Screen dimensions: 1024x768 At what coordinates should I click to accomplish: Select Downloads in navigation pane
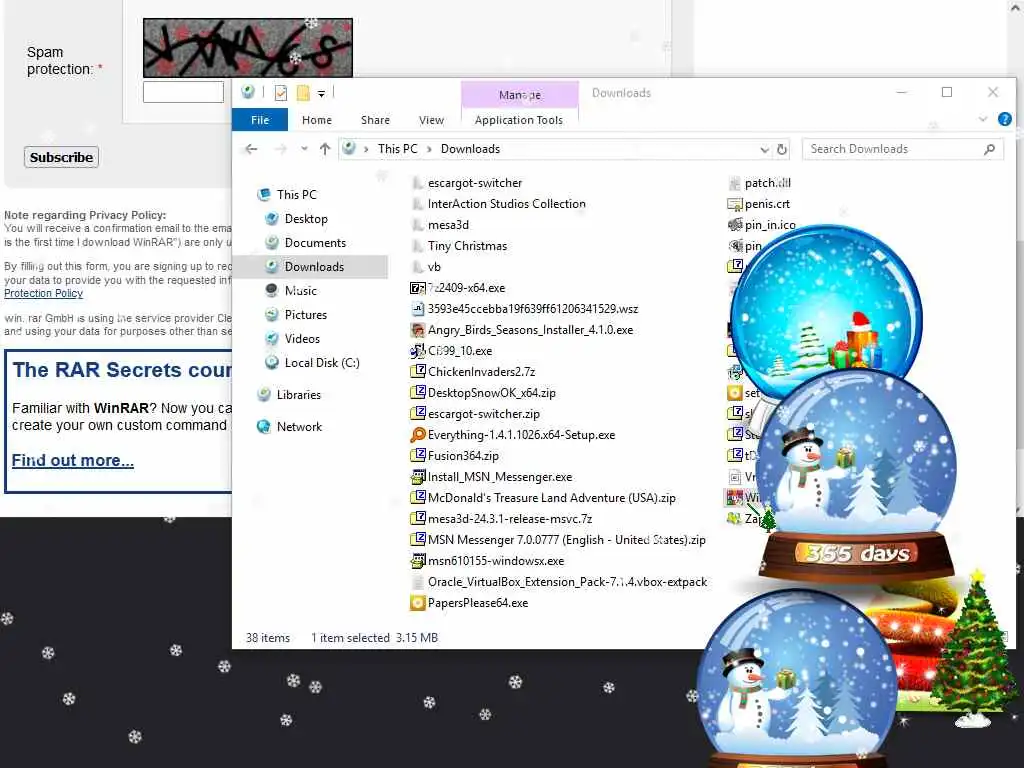coord(314,266)
